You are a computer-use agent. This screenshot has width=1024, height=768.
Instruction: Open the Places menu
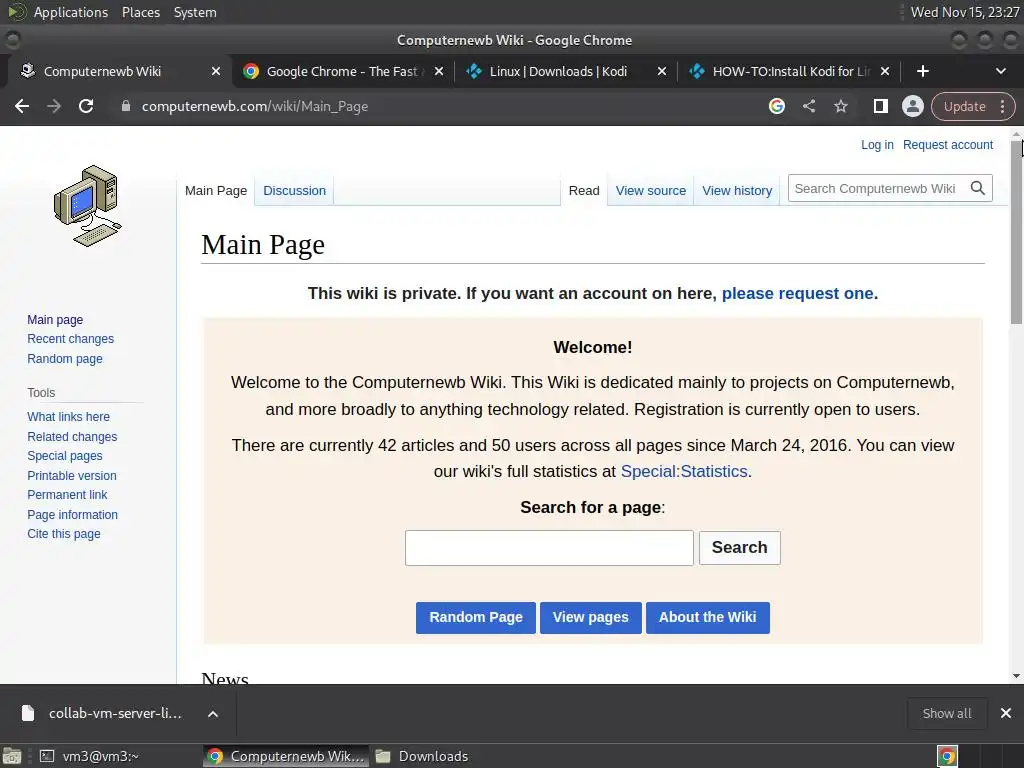pyautogui.click(x=141, y=12)
